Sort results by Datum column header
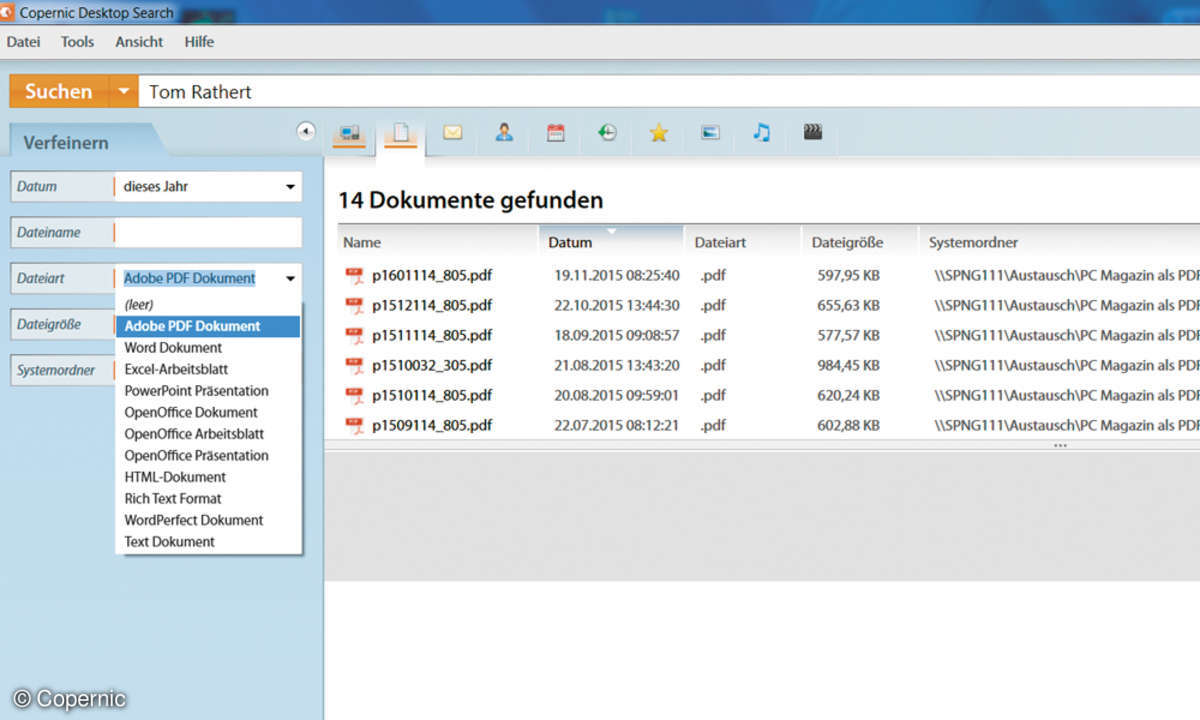The height and width of the screenshot is (720, 1200). [611, 242]
